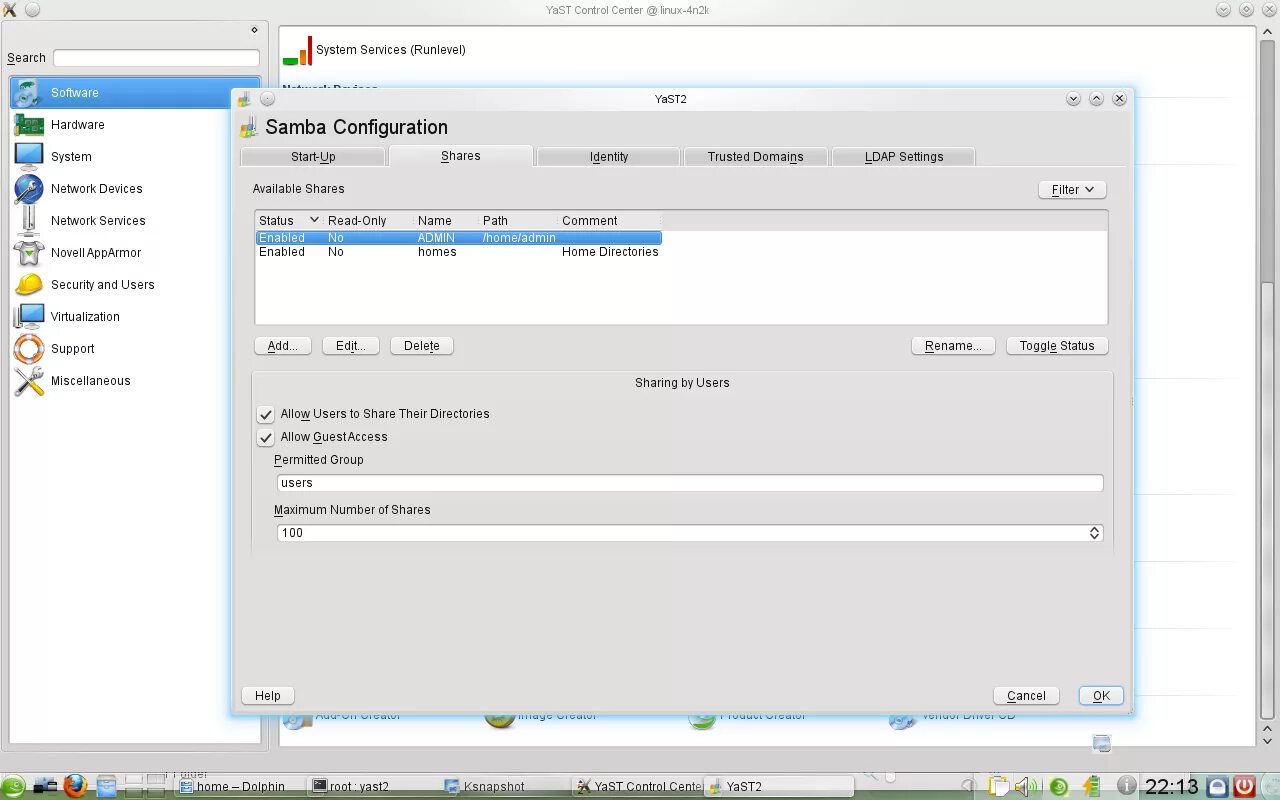Open the Miscellaneous category
Image resolution: width=1280 pixels, height=800 pixels.
90,381
